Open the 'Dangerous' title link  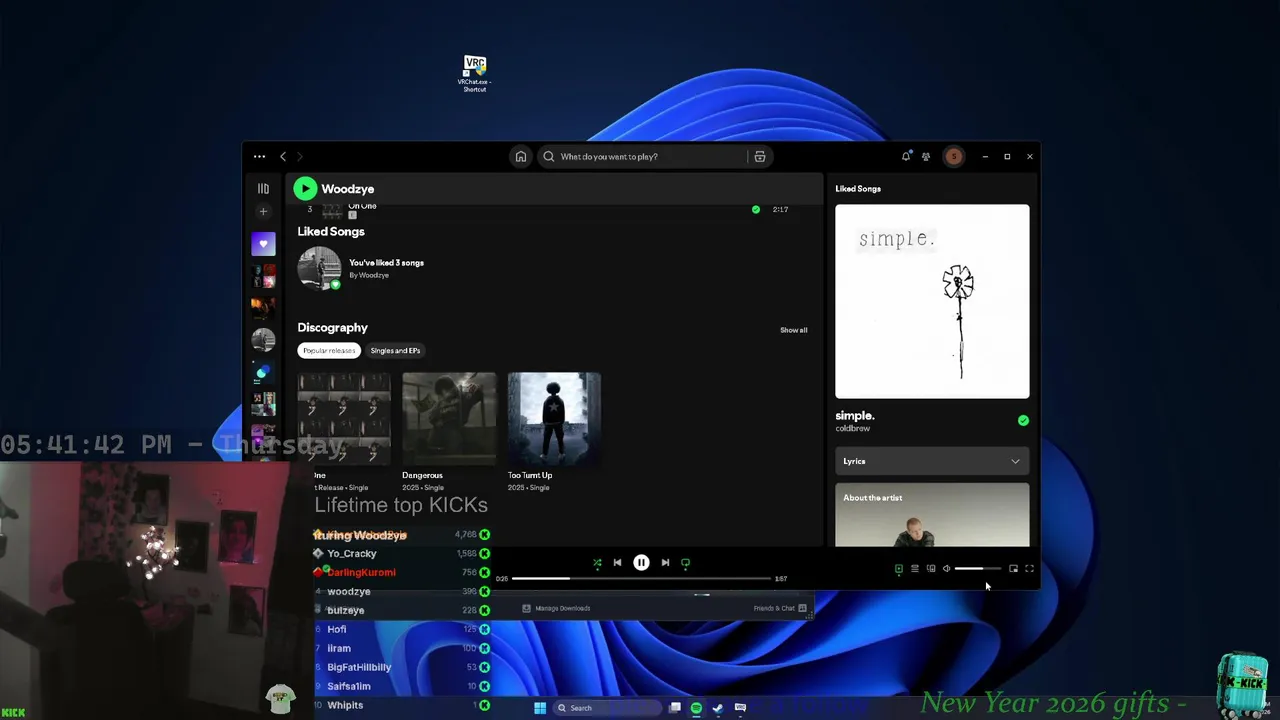click(422, 475)
